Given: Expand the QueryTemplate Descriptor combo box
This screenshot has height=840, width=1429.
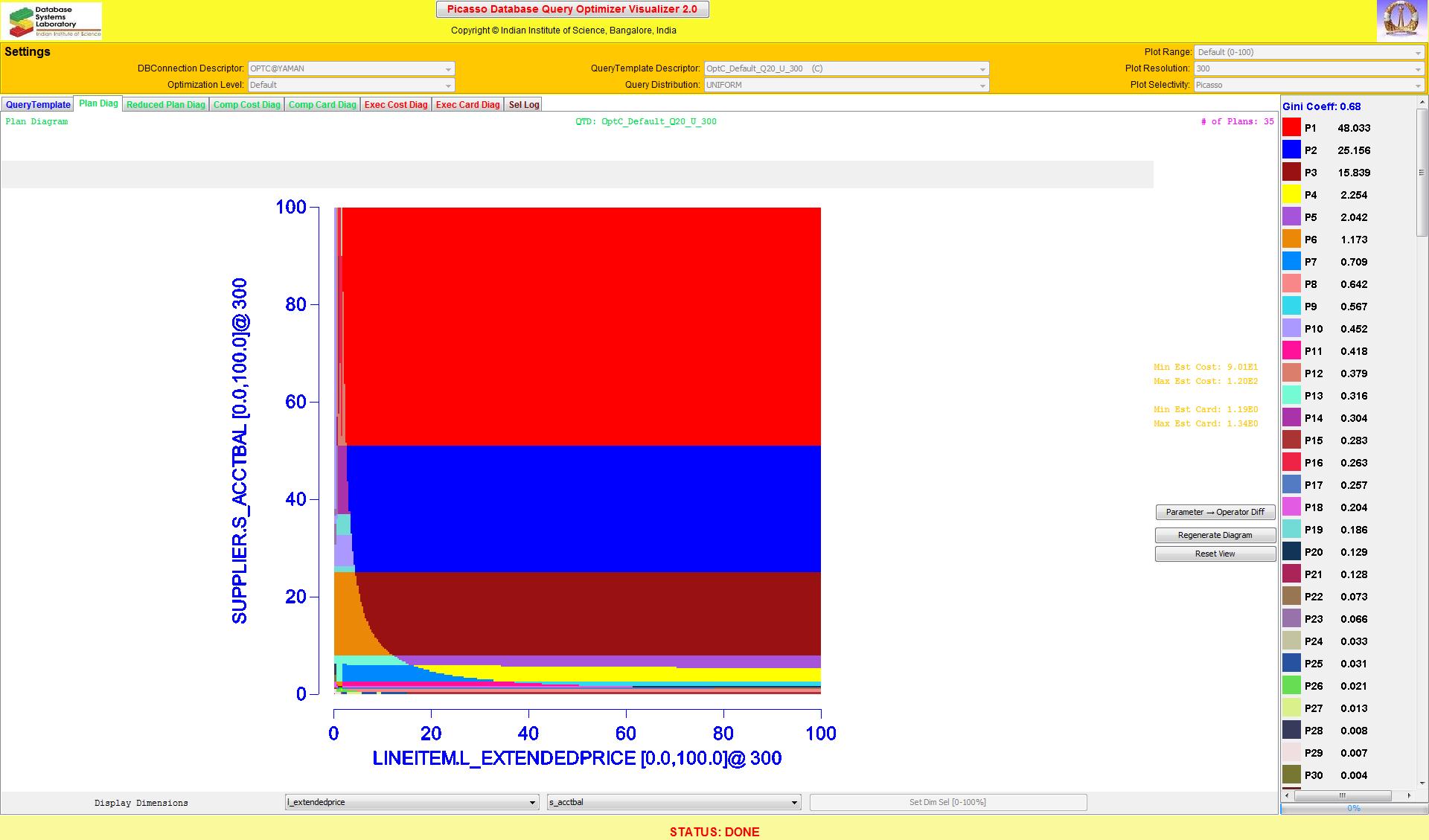Looking at the screenshot, I should coord(846,68).
